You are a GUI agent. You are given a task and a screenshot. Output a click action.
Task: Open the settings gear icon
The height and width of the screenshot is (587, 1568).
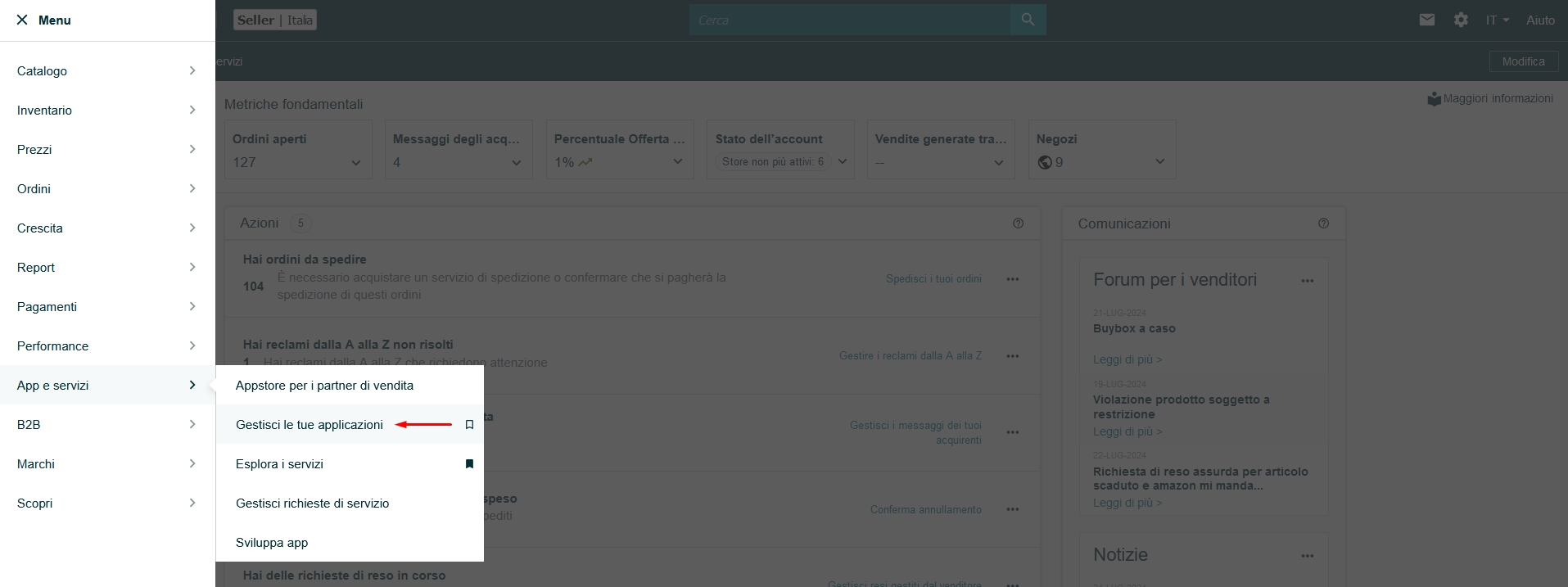click(1461, 20)
